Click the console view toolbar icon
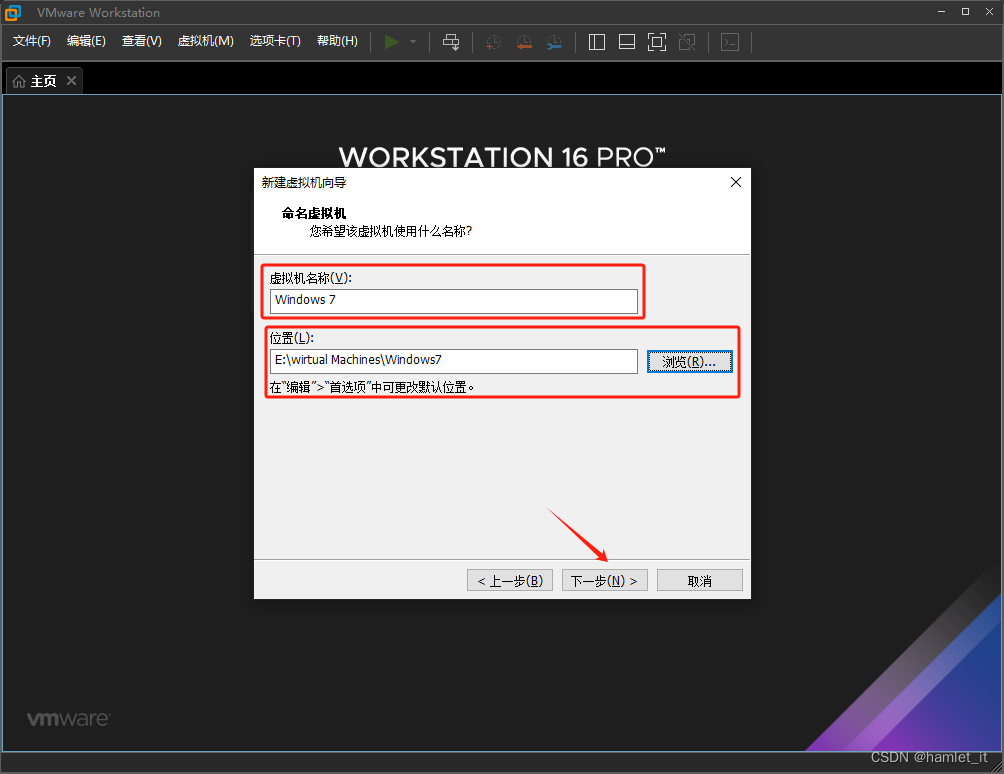Image resolution: width=1004 pixels, height=774 pixels. point(730,42)
